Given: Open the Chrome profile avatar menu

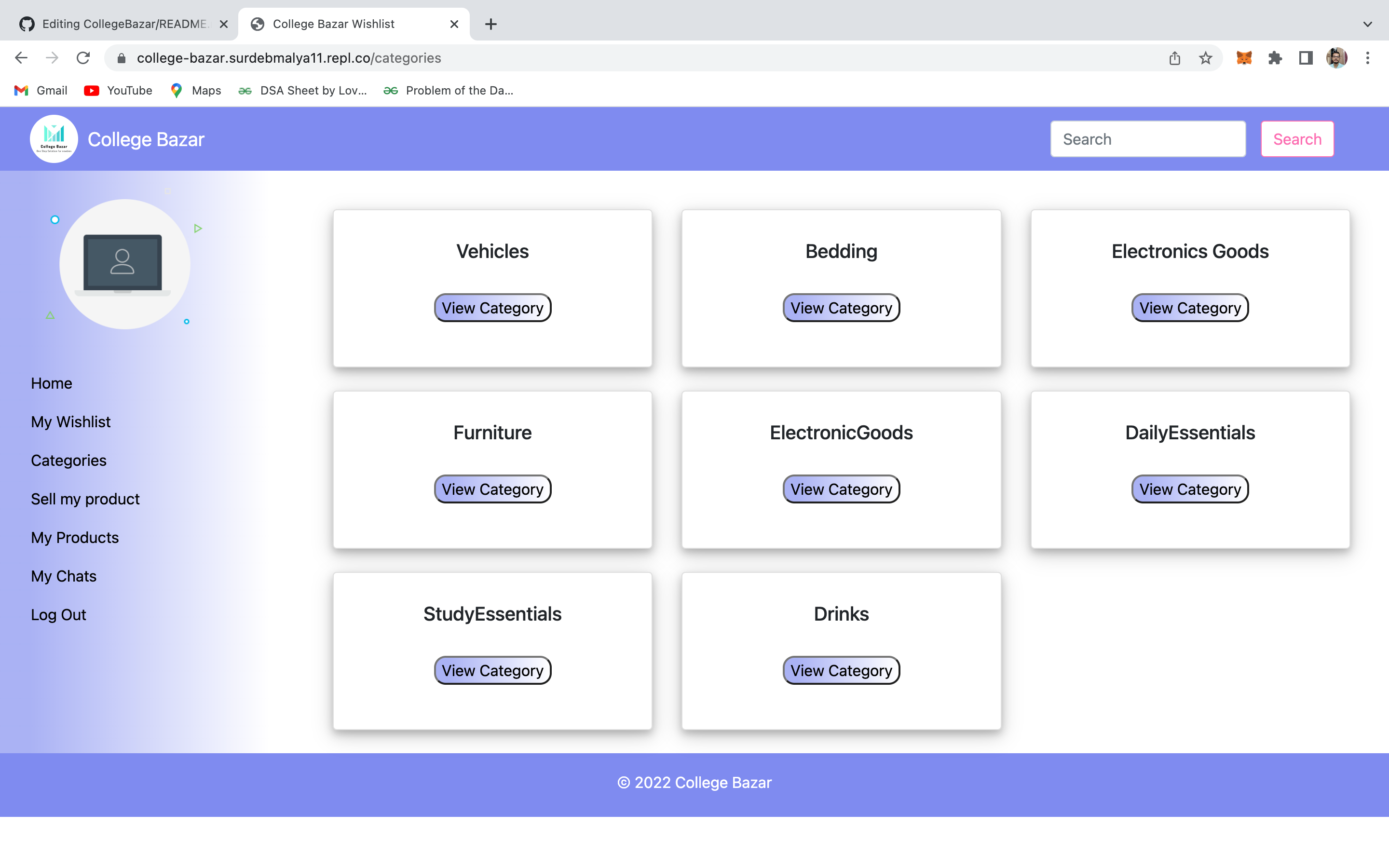Looking at the screenshot, I should coord(1337,57).
